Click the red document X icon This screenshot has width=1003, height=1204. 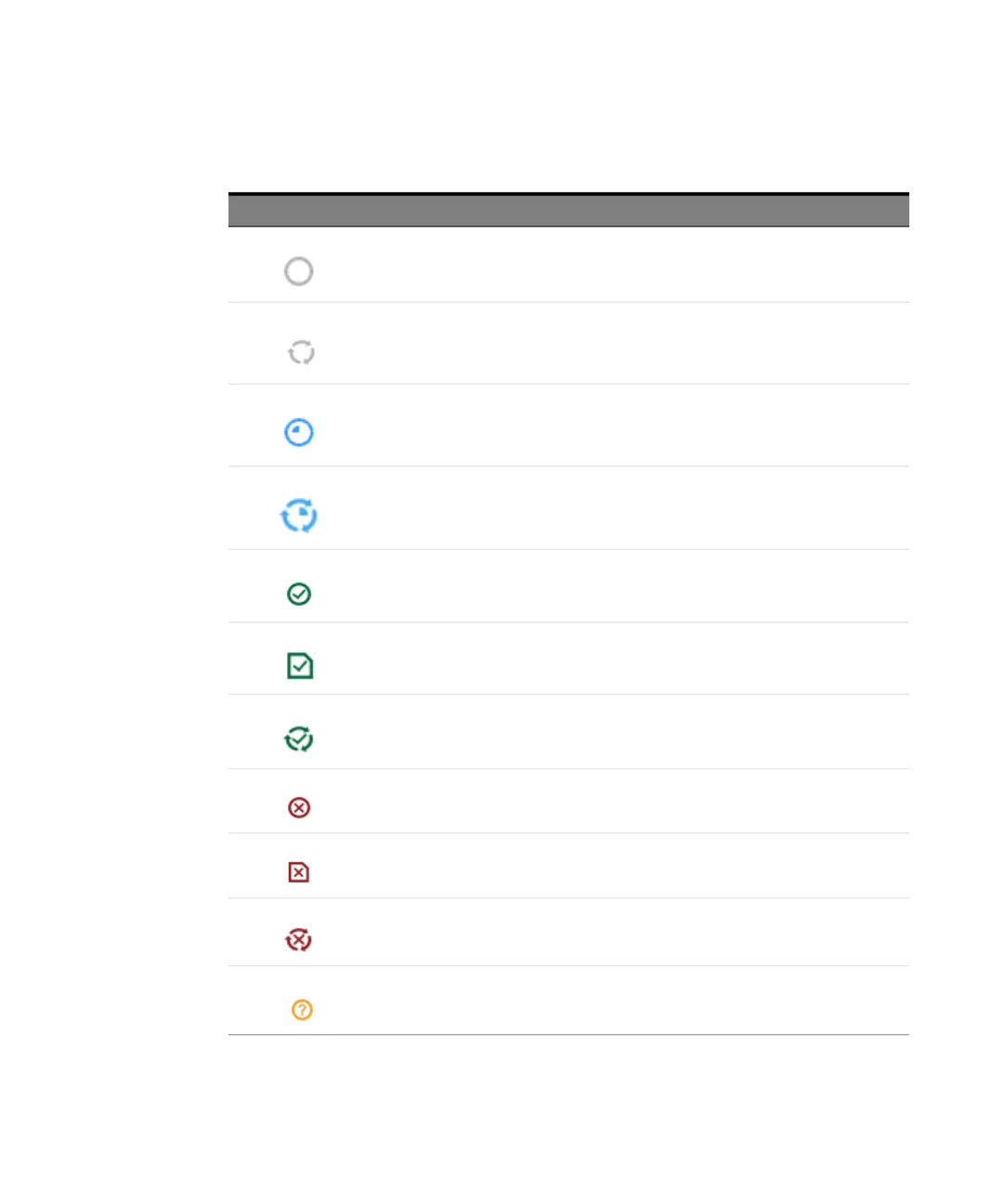click(x=299, y=871)
